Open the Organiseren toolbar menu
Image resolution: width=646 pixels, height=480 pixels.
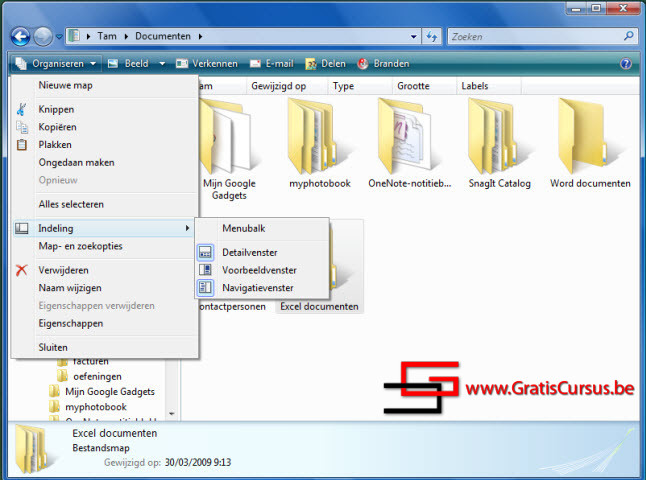(x=55, y=63)
